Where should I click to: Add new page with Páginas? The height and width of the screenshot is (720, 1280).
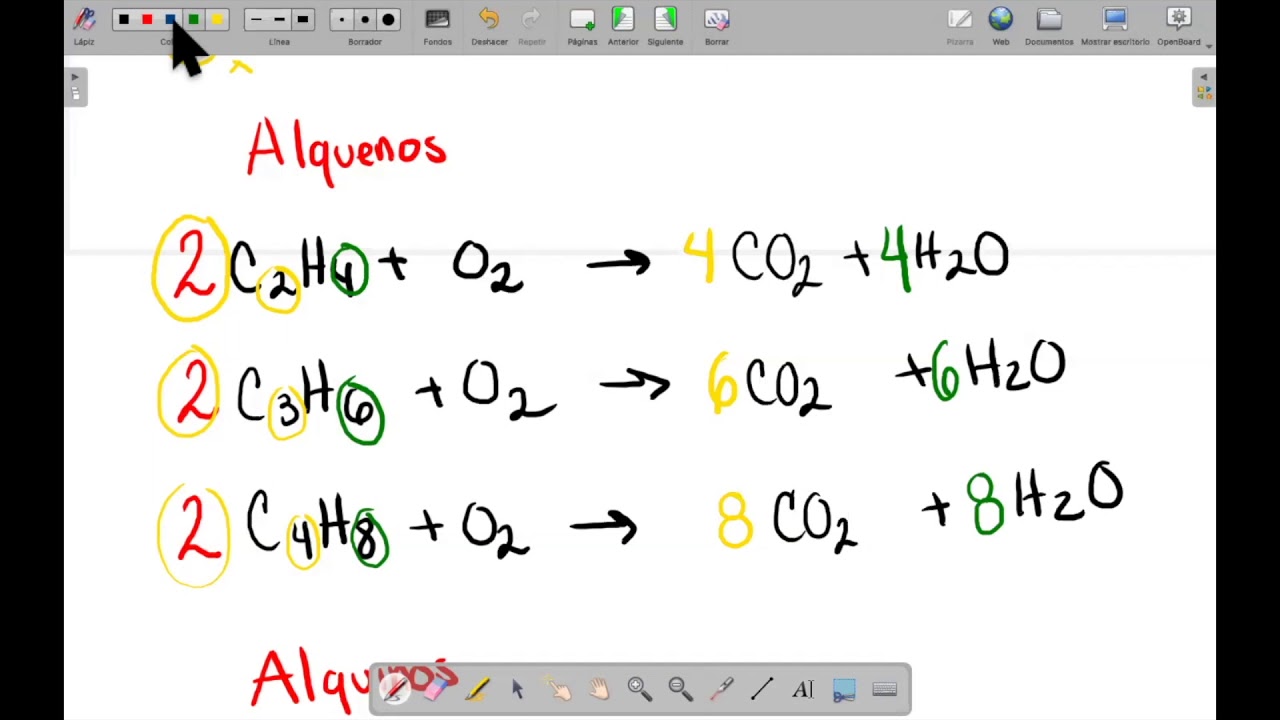pos(582,26)
